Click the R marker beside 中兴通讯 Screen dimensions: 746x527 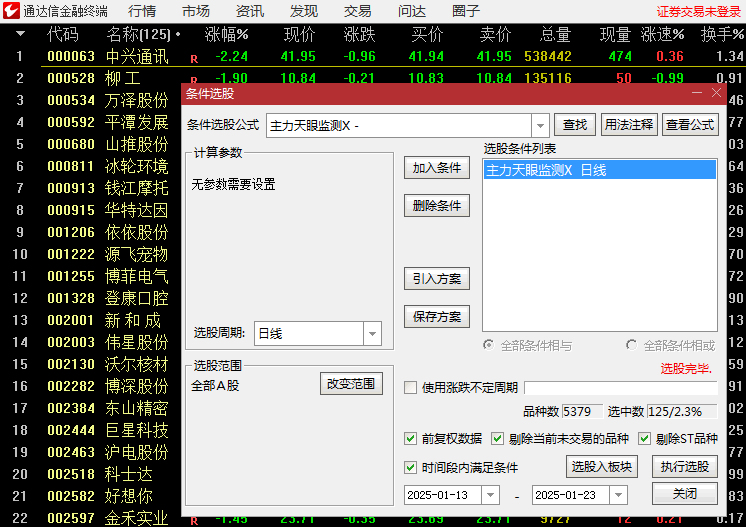click(x=194, y=59)
